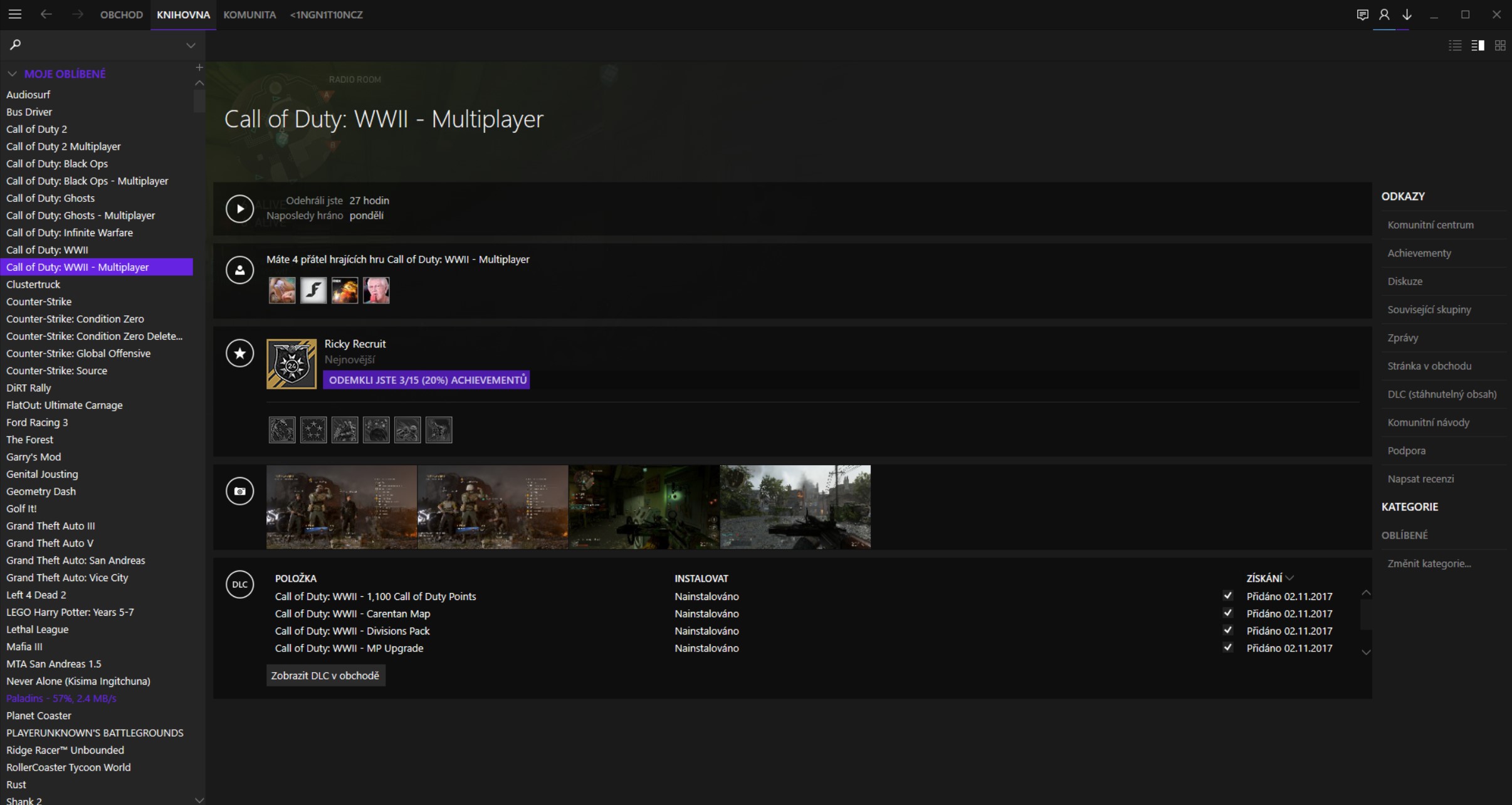Click Zobrazit DLC v obchodě button
This screenshot has width=1512, height=805.
325,675
